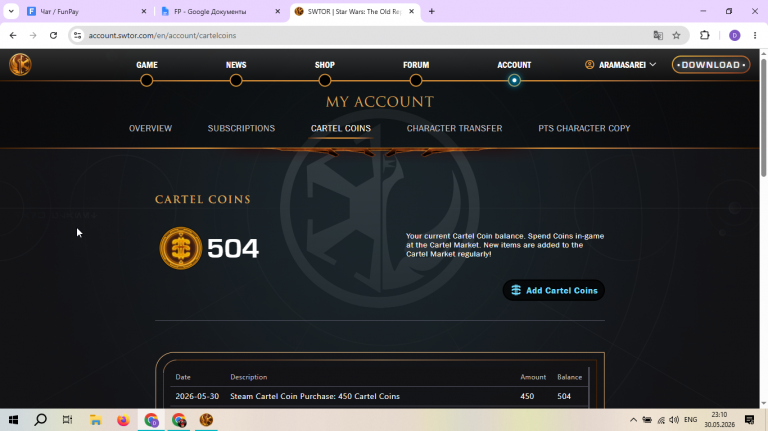The image size is (768, 431).
Task: Open the notifications center icon
Action: (x=749, y=420)
